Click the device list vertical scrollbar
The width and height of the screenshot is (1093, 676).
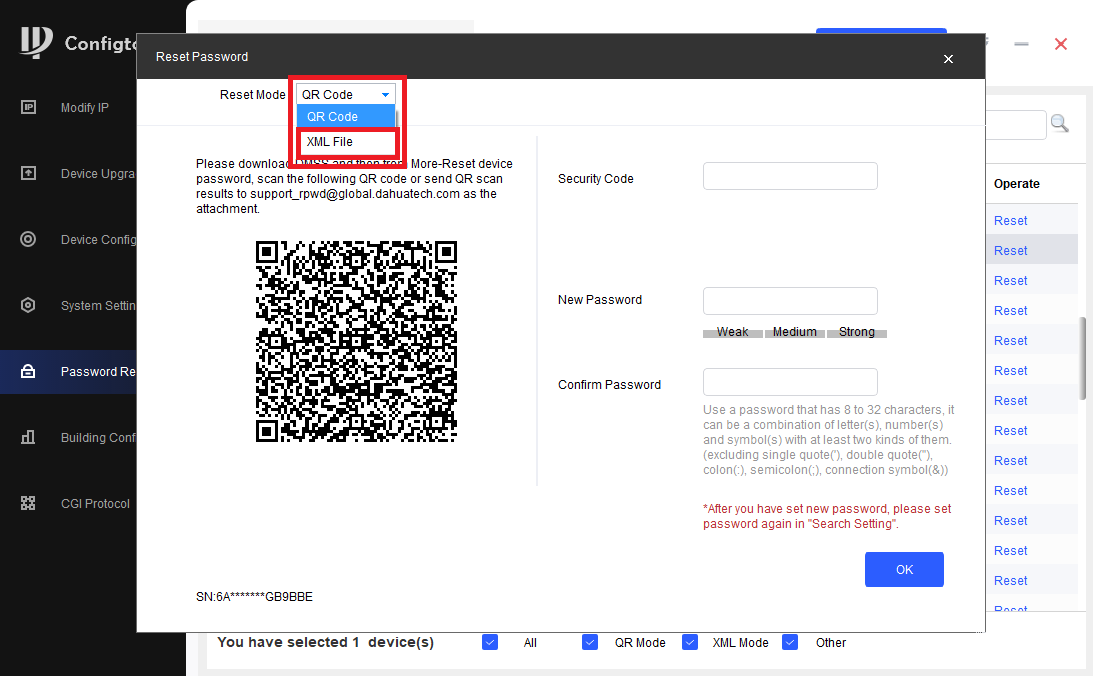(1083, 358)
